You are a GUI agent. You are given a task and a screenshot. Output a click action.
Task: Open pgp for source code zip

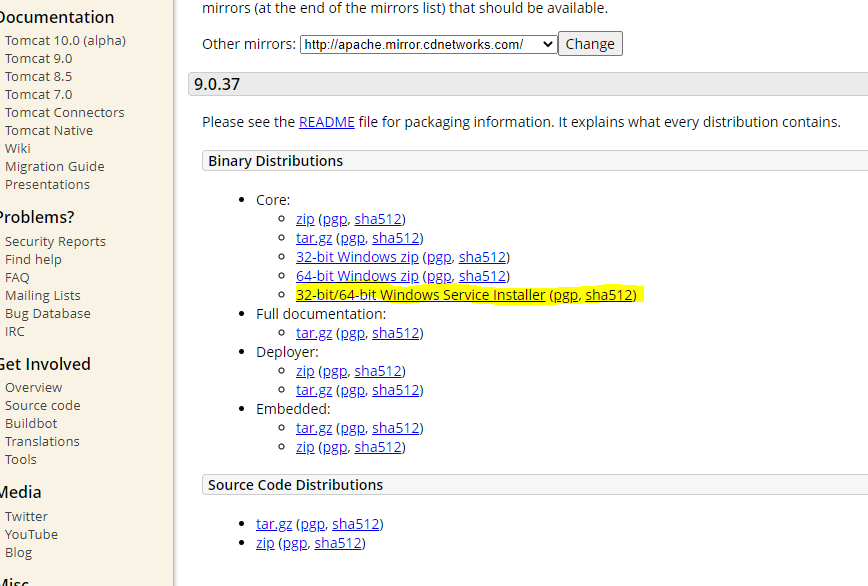click(295, 543)
